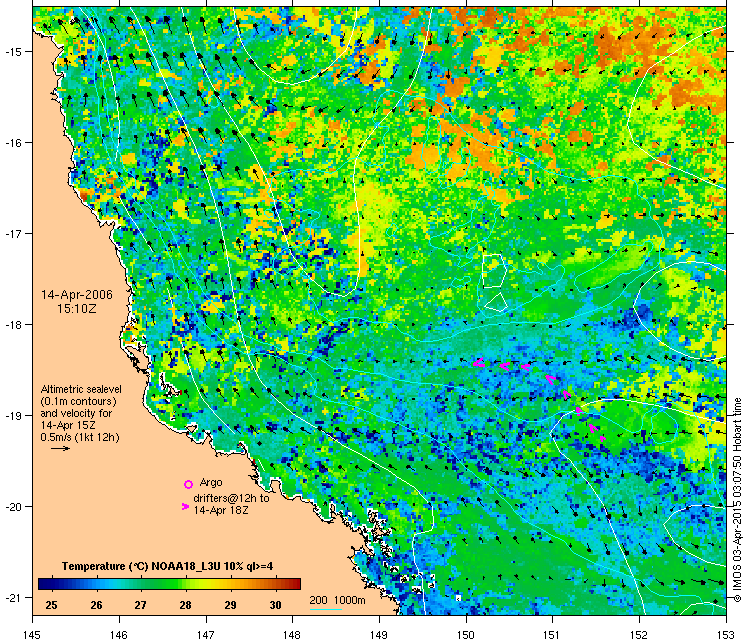Viewport: 750px width, 640px height.
Task: Click the colorbar value 25
Action: click(51, 605)
